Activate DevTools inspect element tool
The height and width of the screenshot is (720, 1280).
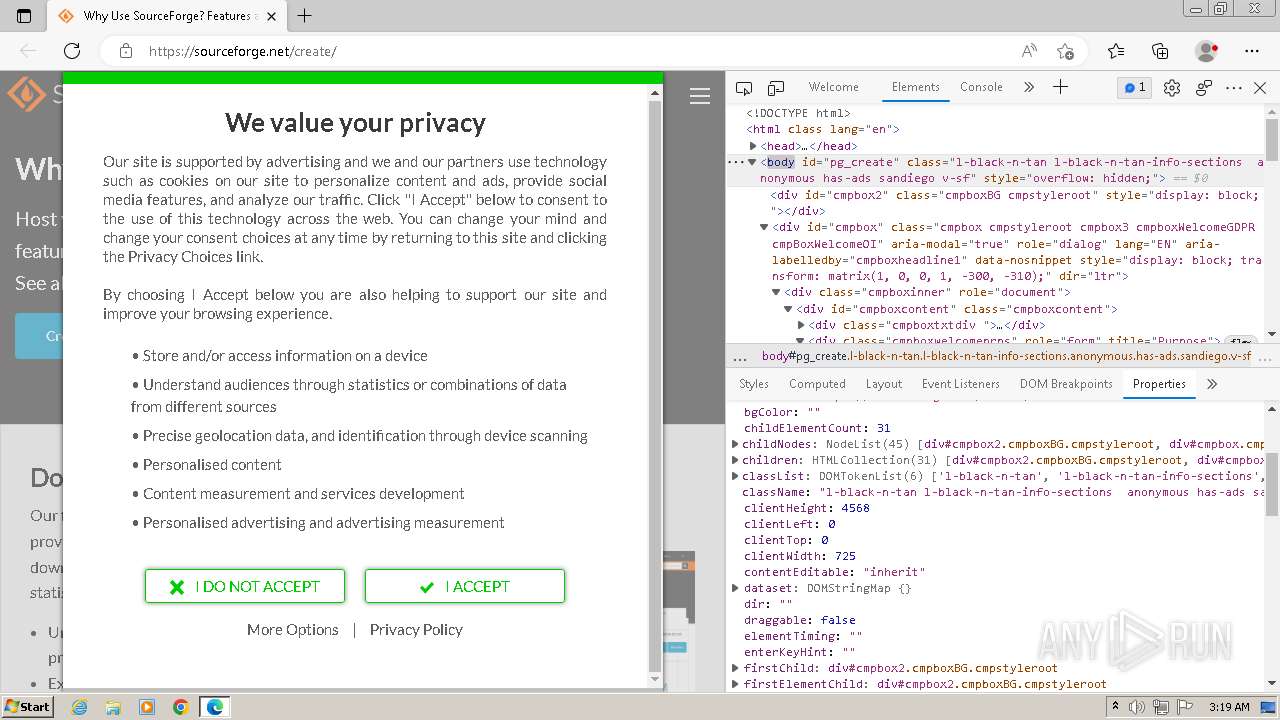click(x=743, y=88)
